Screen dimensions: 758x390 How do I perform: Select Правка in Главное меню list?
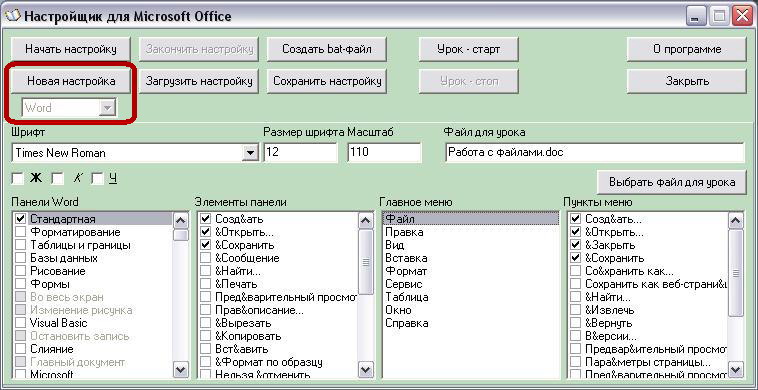pos(470,232)
